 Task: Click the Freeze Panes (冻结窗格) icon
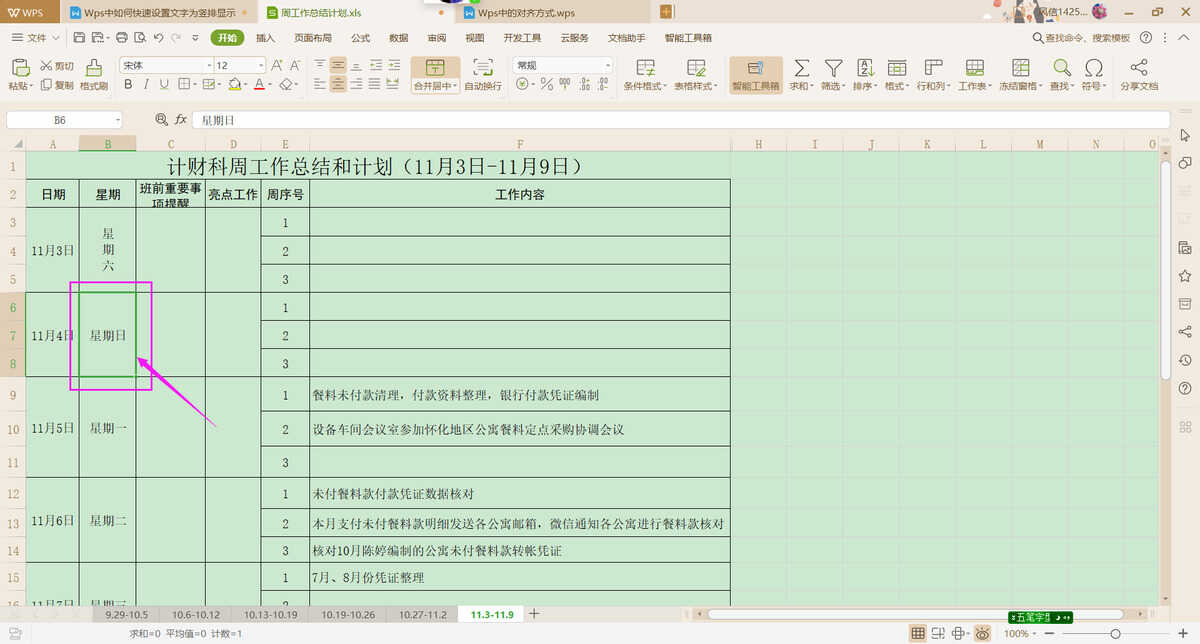pyautogui.click(x=1020, y=67)
